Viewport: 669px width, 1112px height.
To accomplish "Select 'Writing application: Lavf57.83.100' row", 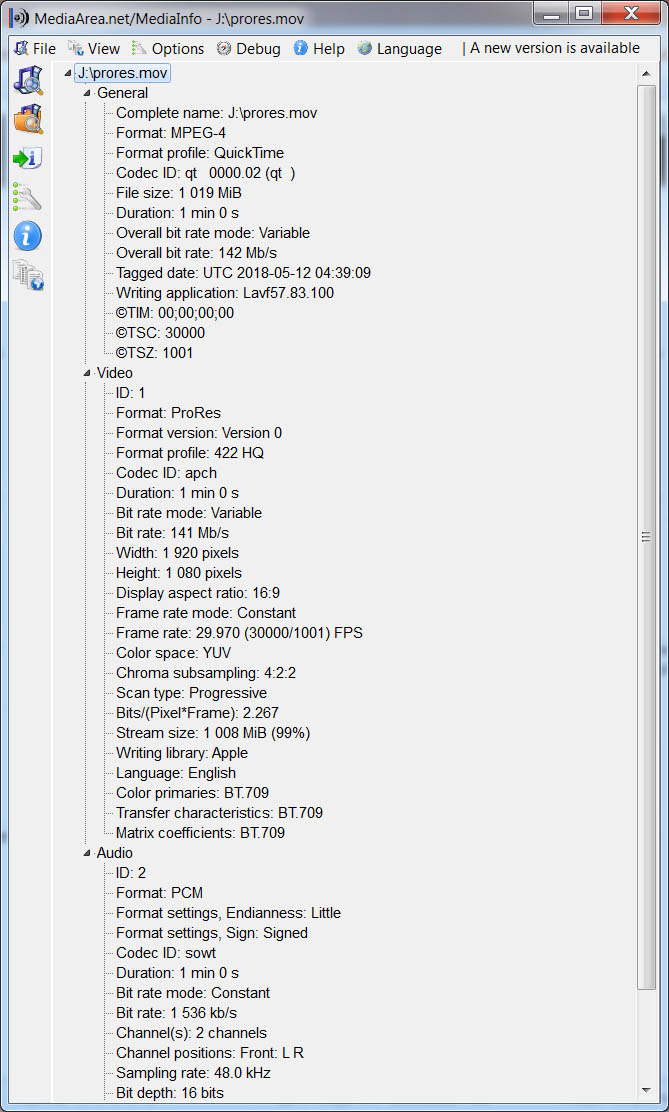I will coord(225,293).
